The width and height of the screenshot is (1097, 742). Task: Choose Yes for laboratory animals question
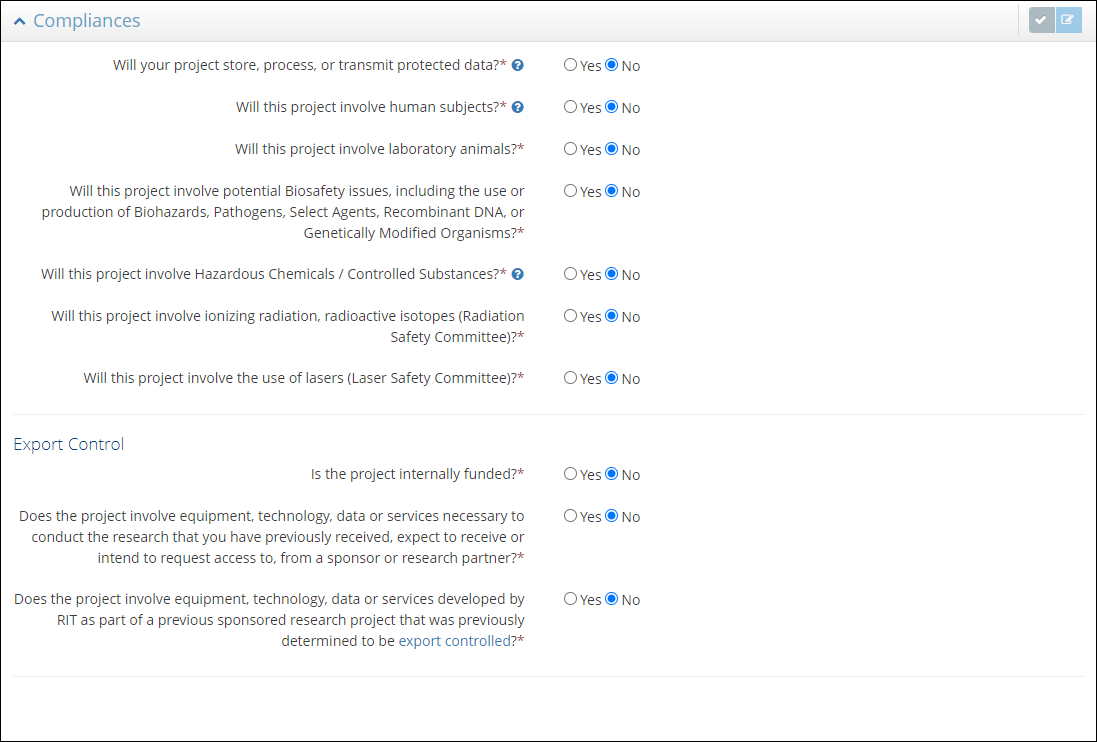click(x=570, y=149)
